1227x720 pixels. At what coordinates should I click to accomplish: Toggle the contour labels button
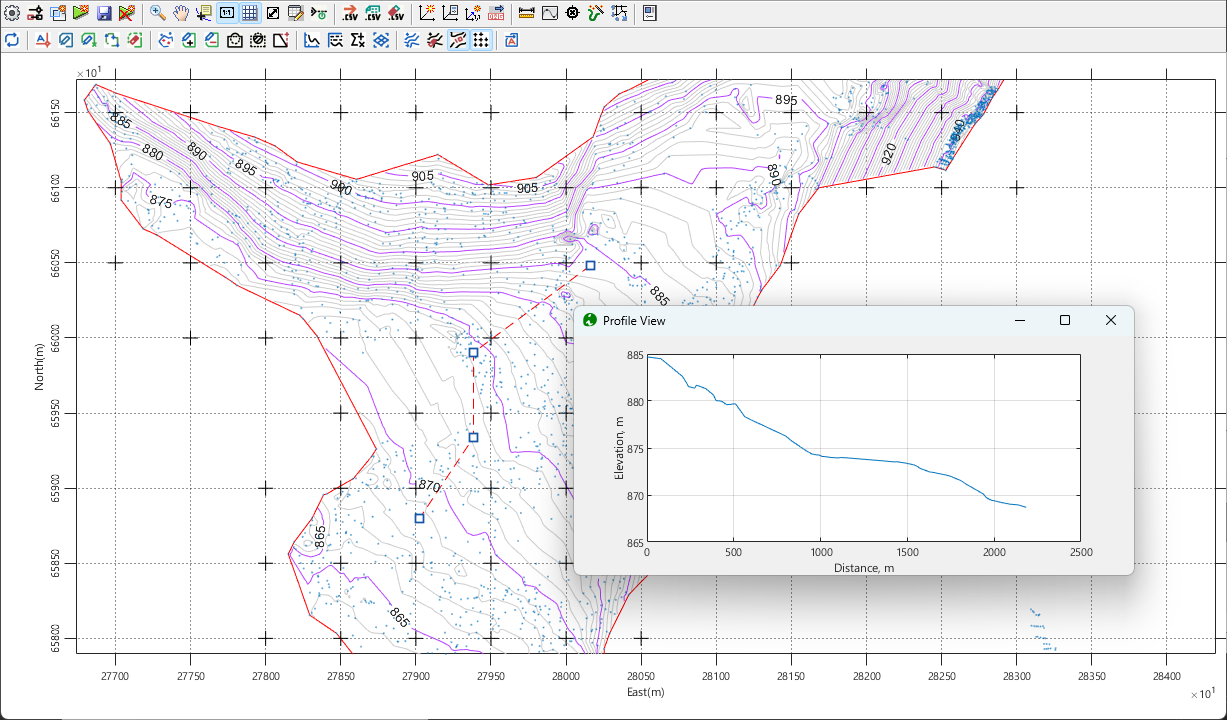[458, 40]
